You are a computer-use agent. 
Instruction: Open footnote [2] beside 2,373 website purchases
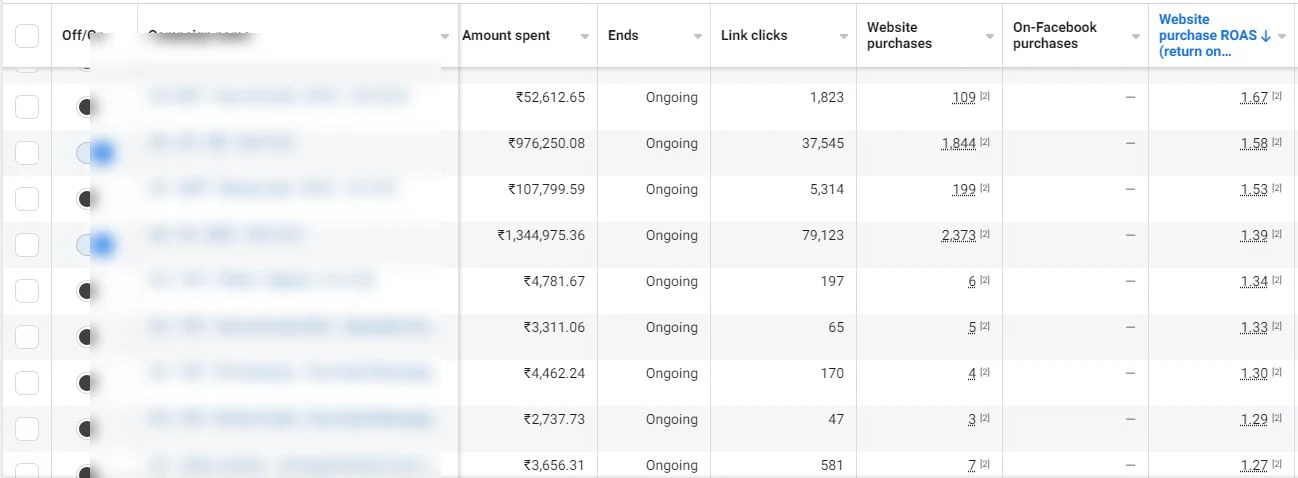click(x=985, y=234)
